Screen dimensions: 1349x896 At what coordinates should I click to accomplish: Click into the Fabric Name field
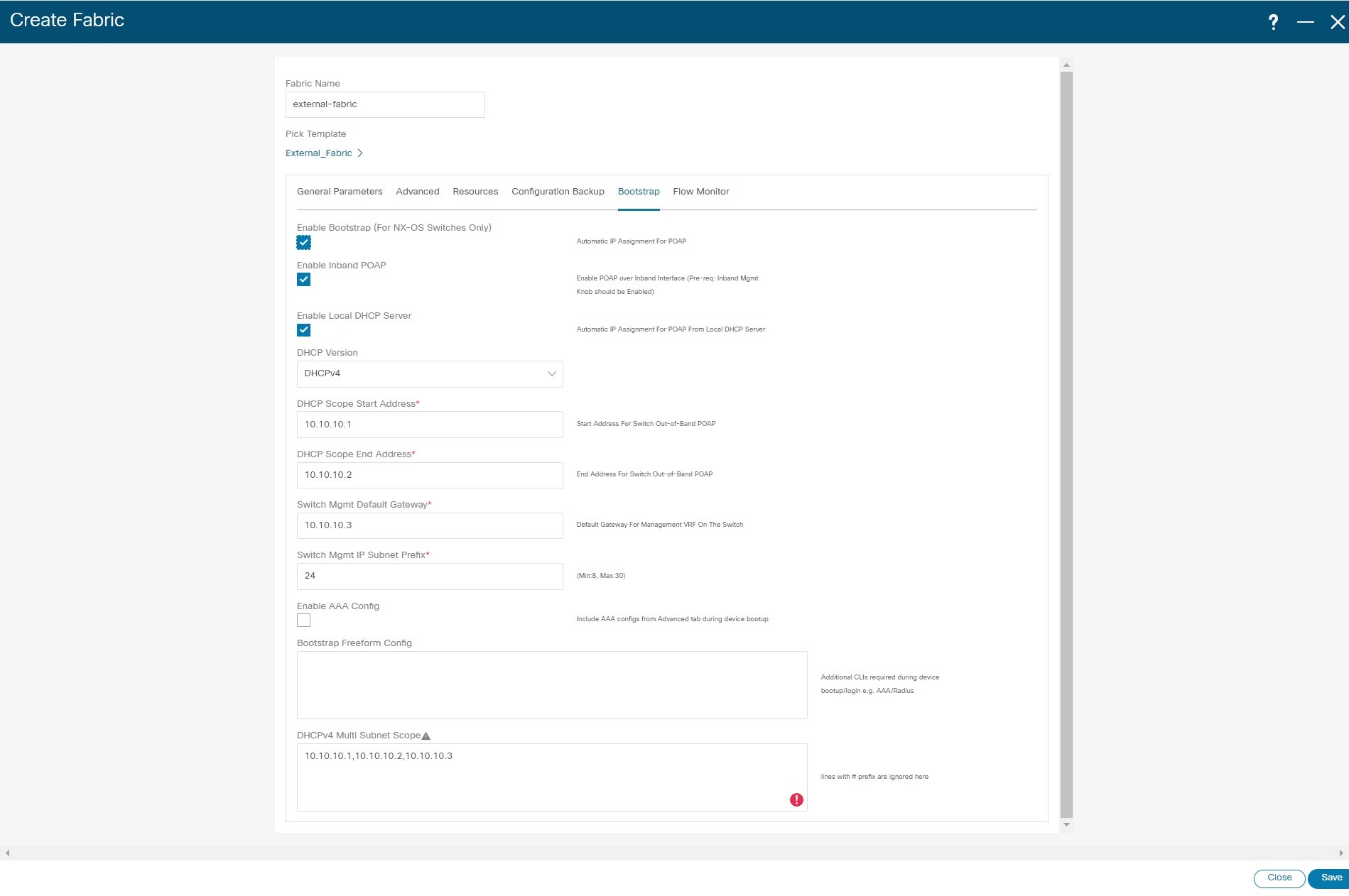click(384, 104)
